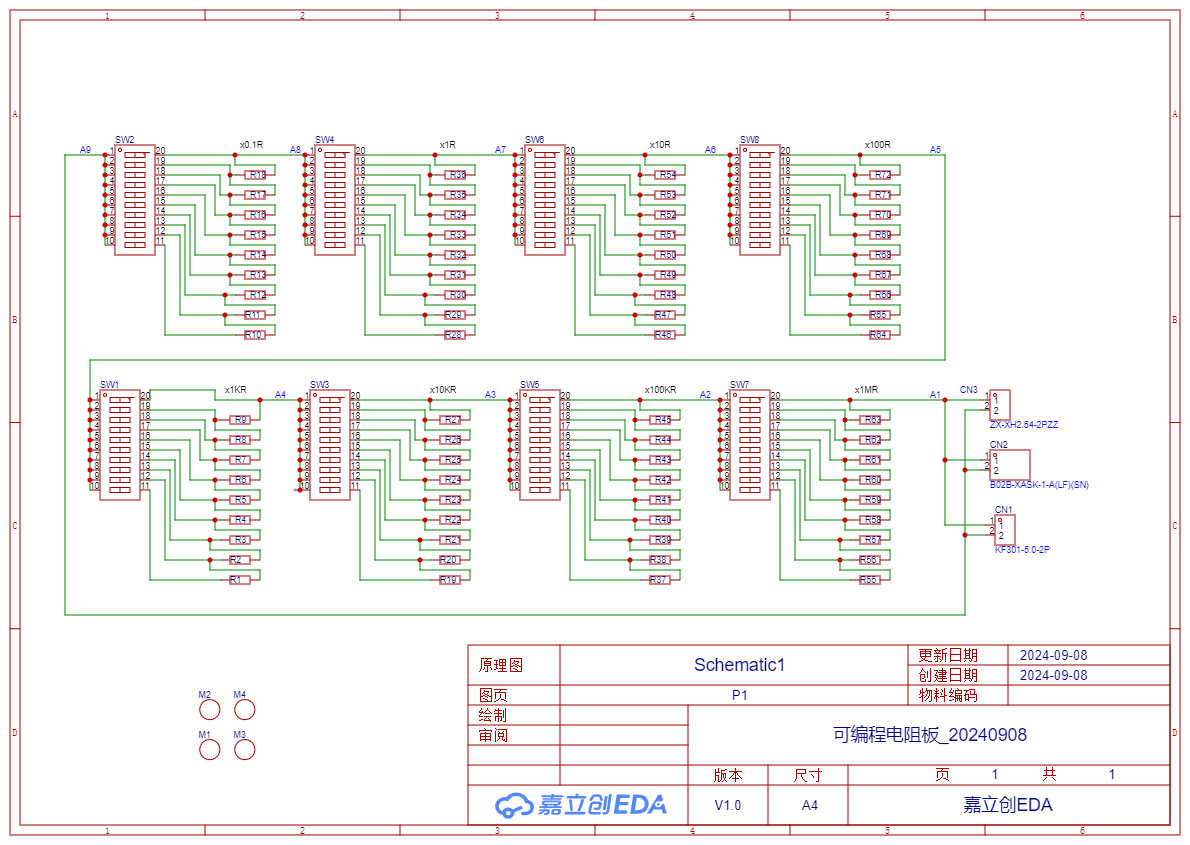1190x845 pixels.
Task: Select the SW1 DIP switch symbol
Action: (x=120, y=445)
